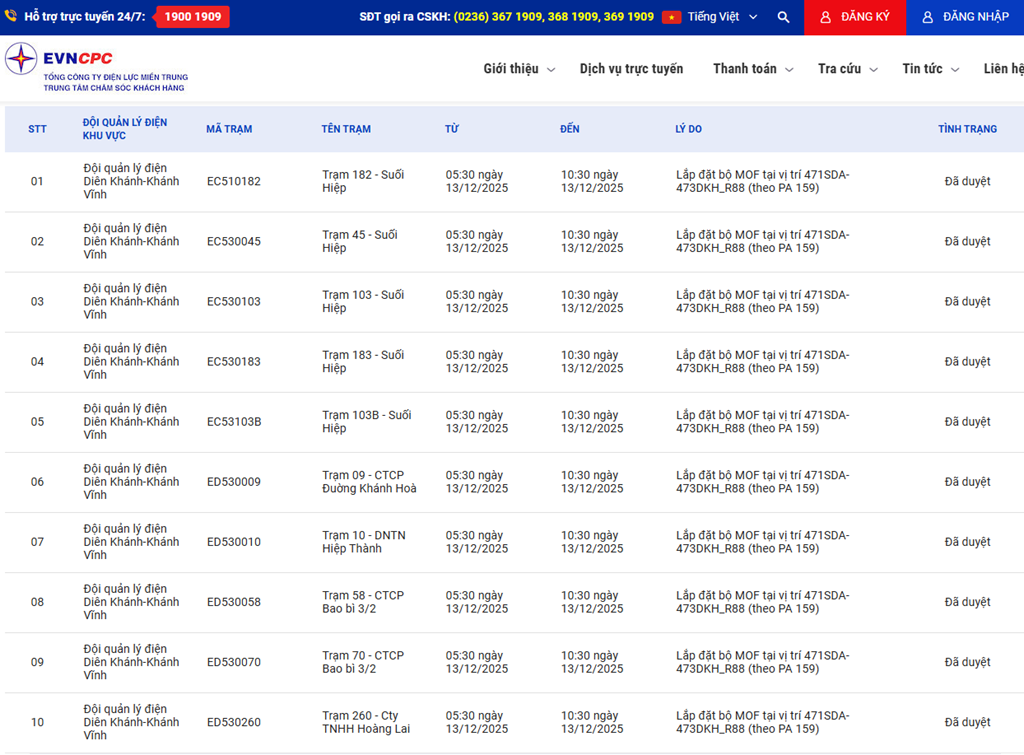Call hotline 1900 1909 button

193,17
